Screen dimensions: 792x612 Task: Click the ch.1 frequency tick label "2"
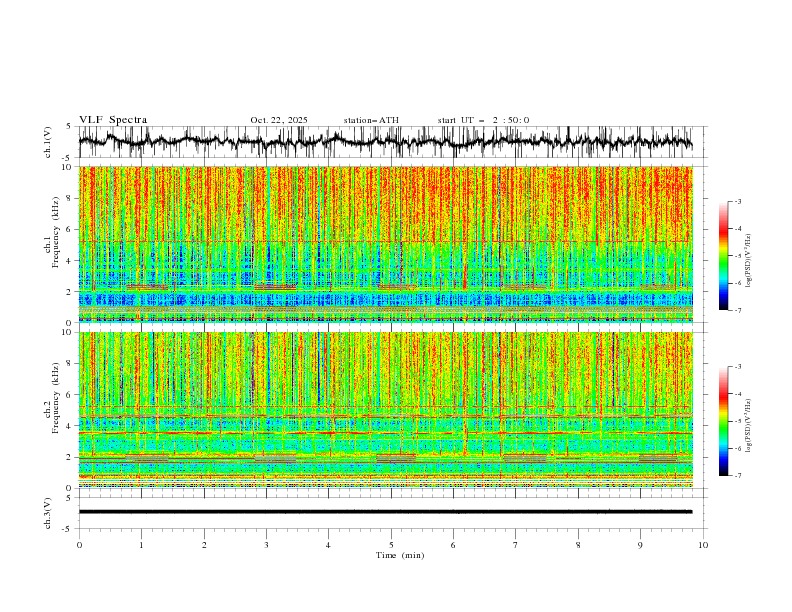click(69, 291)
